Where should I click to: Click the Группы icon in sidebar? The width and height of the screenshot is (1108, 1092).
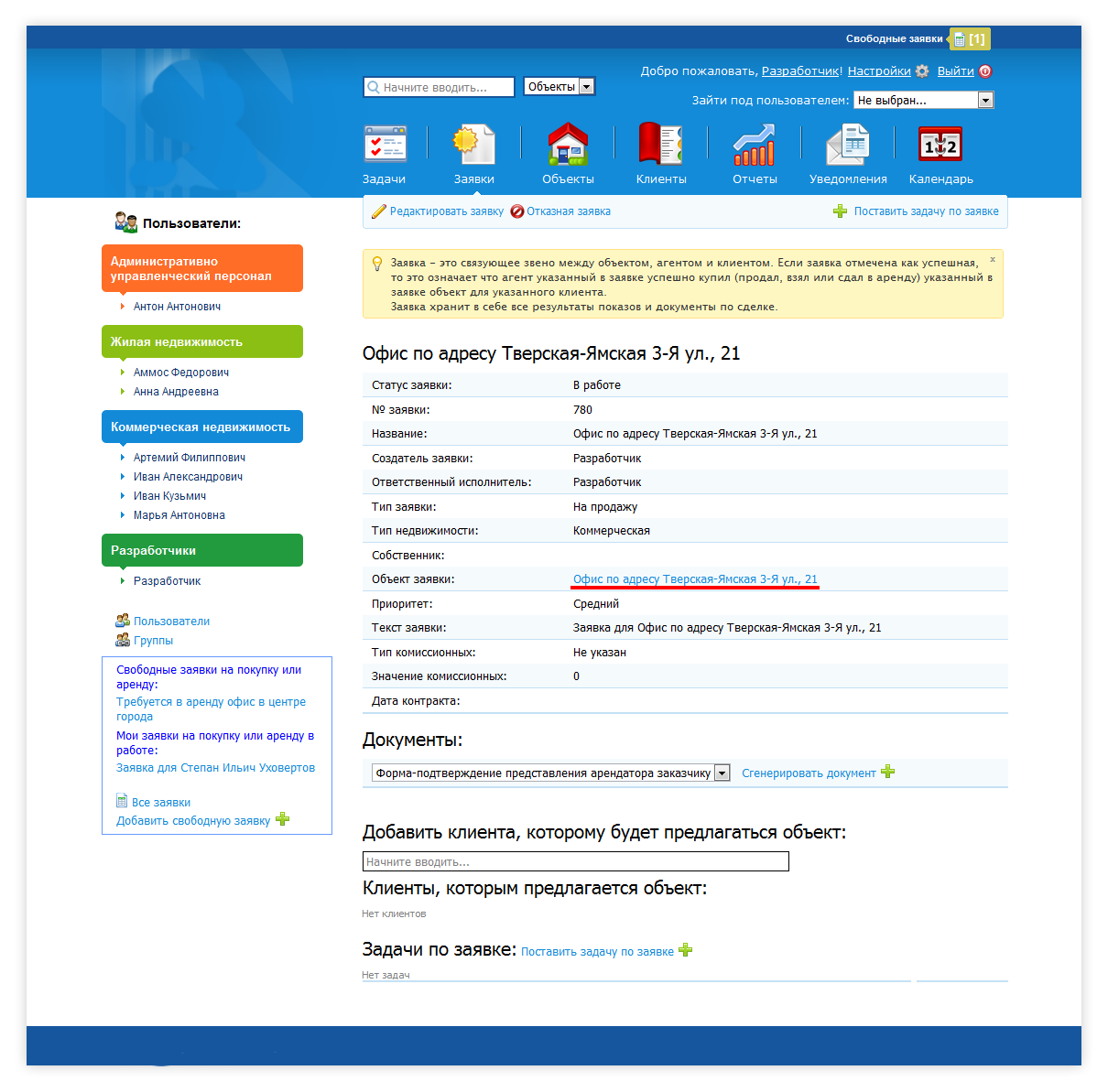(x=123, y=640)
